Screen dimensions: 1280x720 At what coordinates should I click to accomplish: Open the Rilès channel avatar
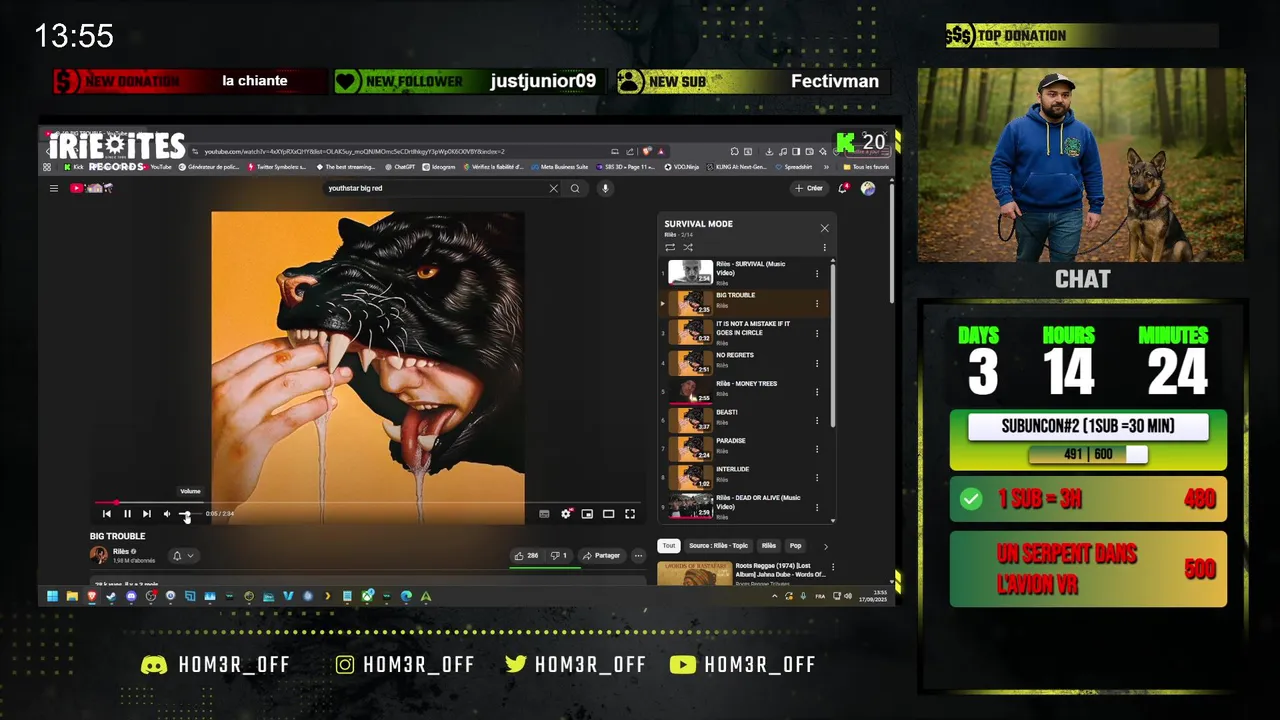[x=99, y=555]
